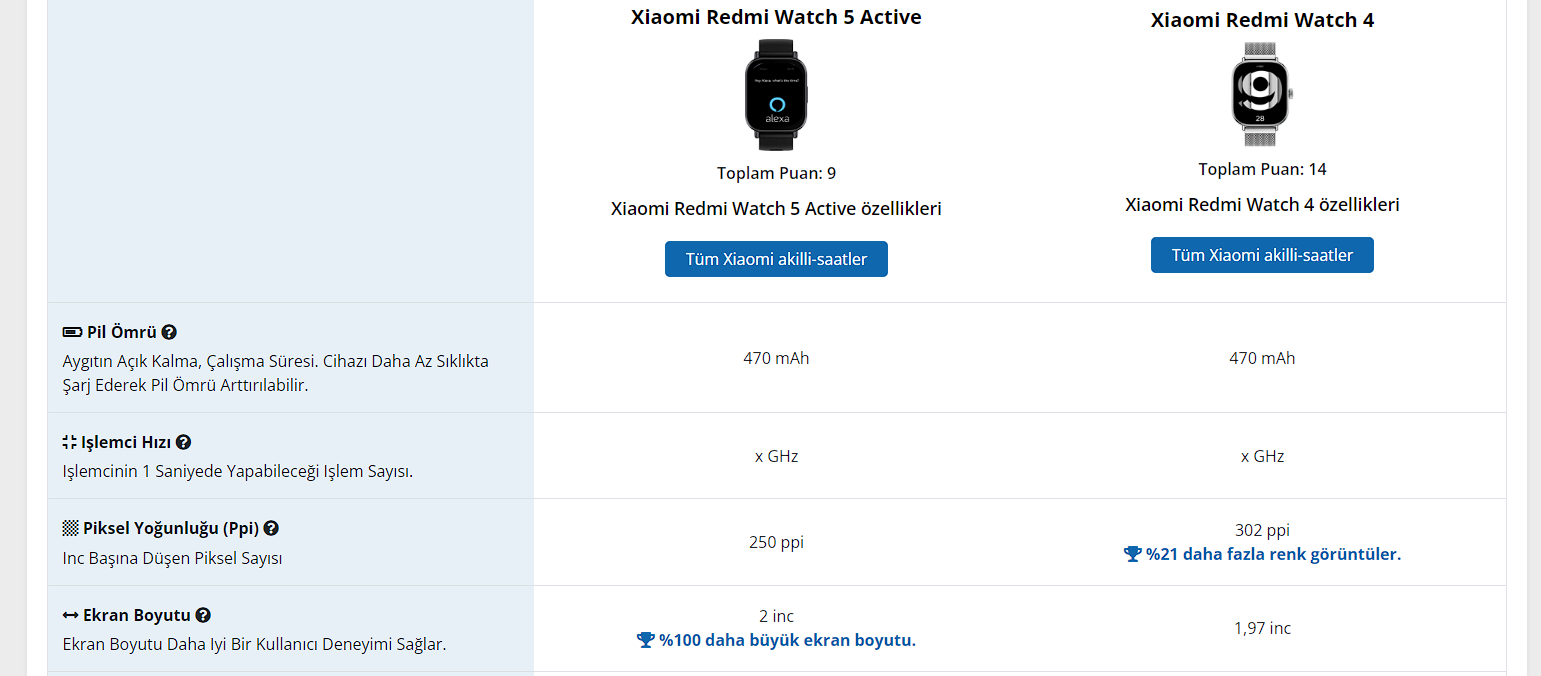Click Xiaomi Redmi Watch 4 title

point(1262,20)
